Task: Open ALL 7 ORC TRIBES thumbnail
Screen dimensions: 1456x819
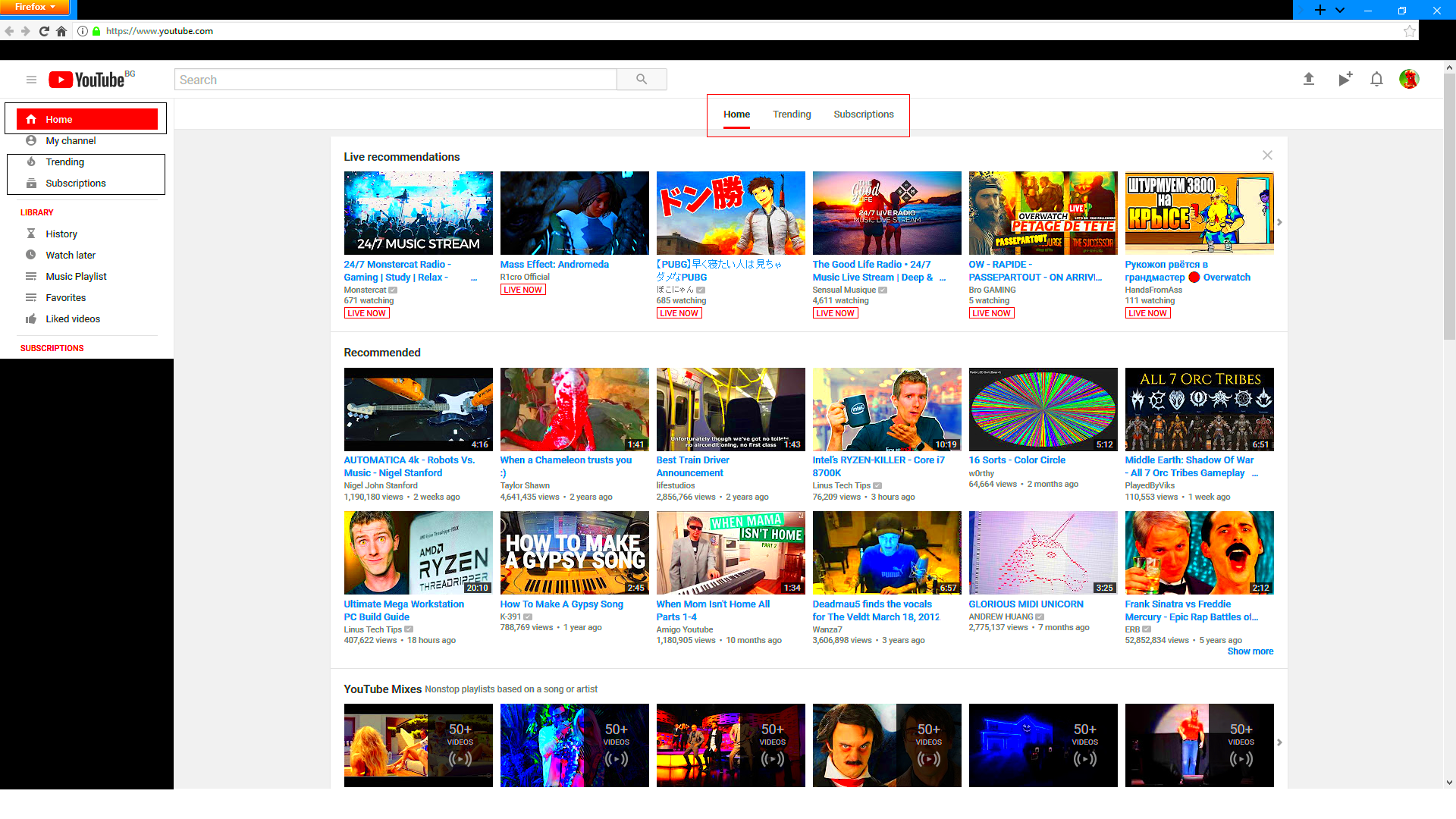Action: pos(1199,409)
